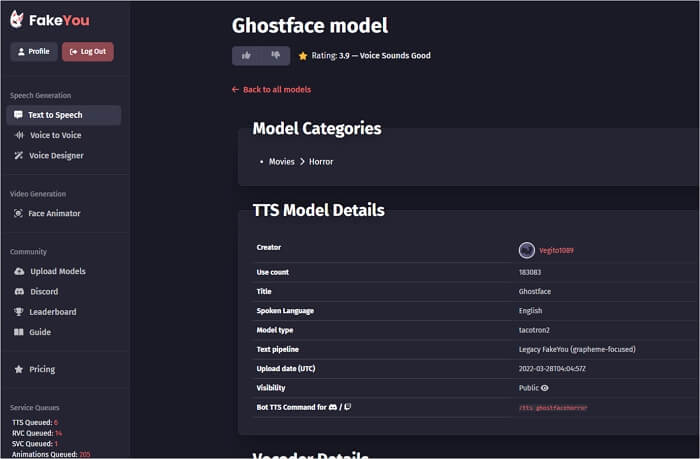Click the FakeYou fox logo icon

17,20
